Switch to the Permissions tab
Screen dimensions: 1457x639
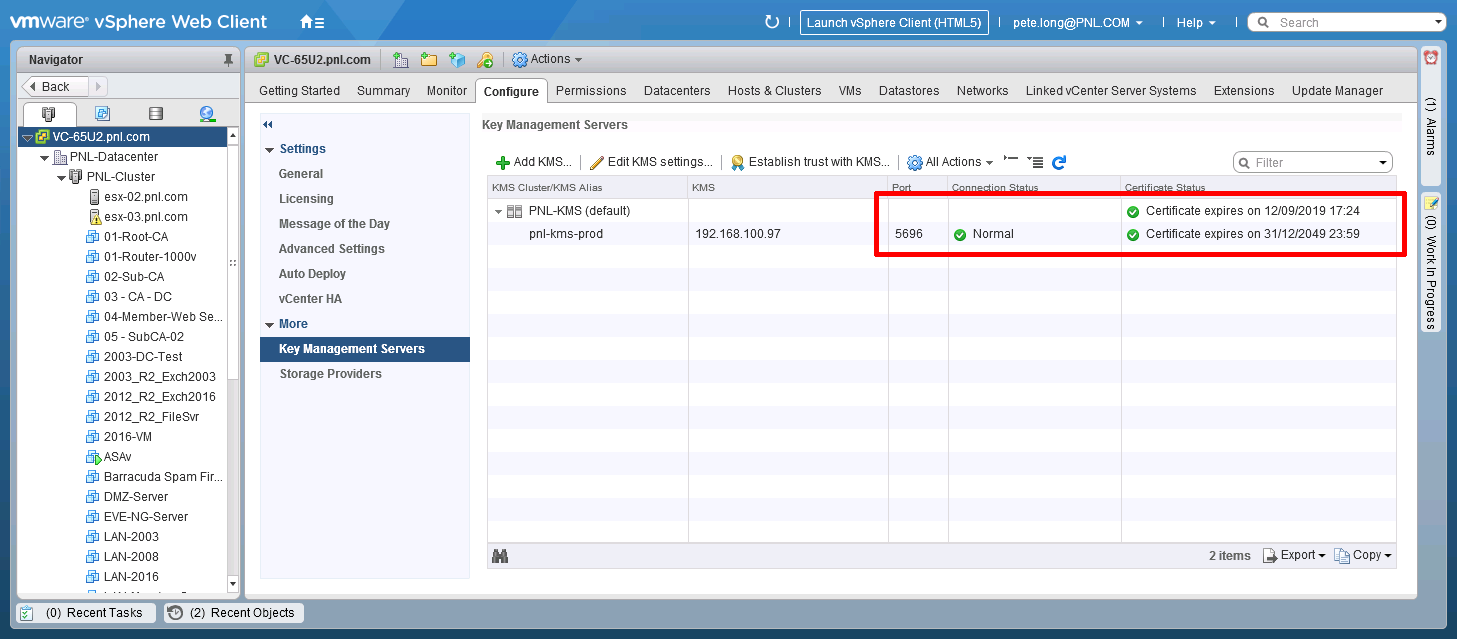[591, 90]
